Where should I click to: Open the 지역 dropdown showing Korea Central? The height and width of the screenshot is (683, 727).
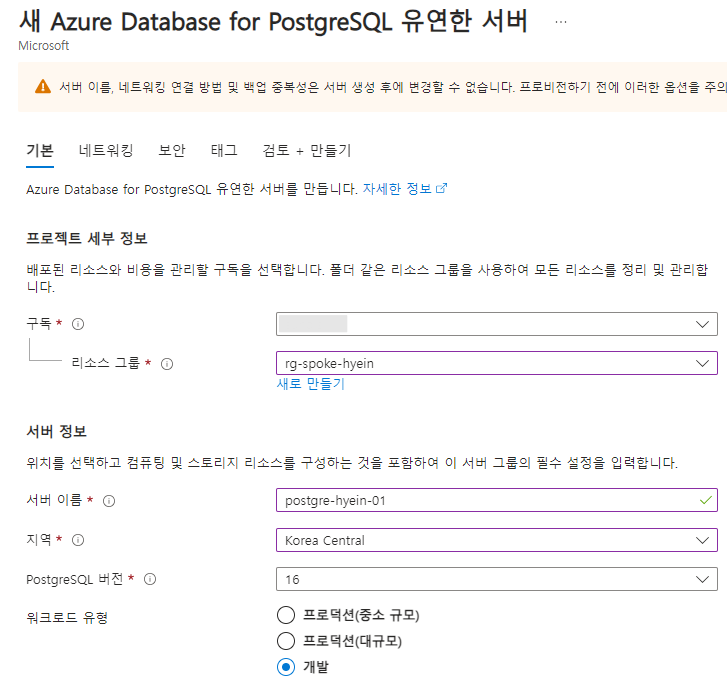coord(497,540)
